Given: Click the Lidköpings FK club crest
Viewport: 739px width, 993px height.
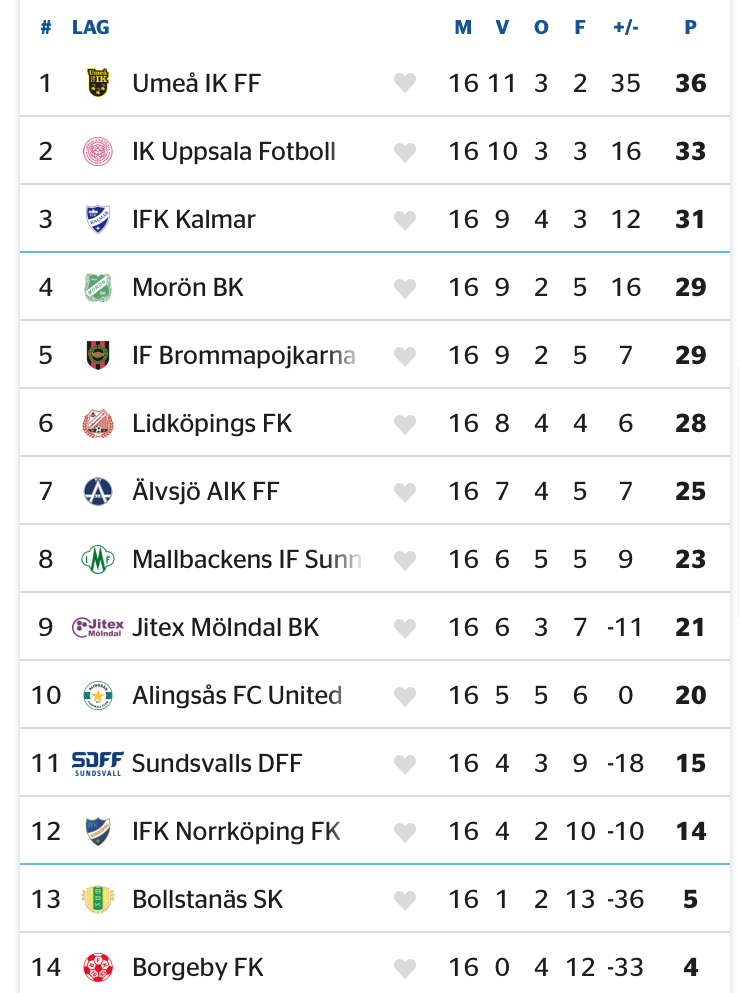Looking at the screenshot, I should click(98, 423).
